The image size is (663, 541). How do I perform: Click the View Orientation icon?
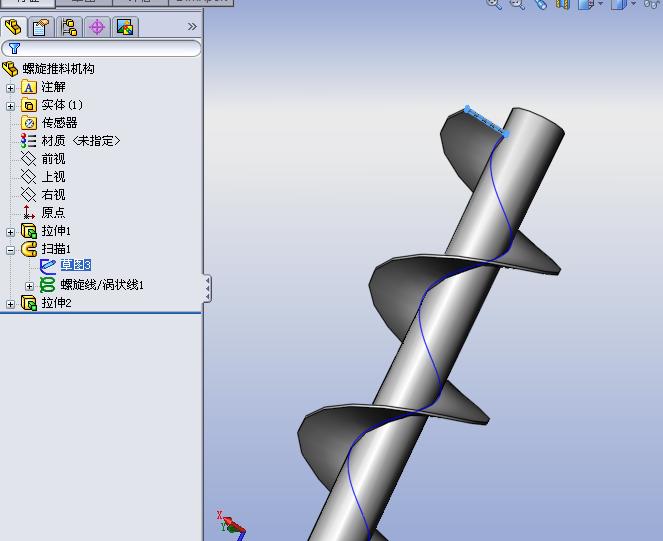coord(586,4)
